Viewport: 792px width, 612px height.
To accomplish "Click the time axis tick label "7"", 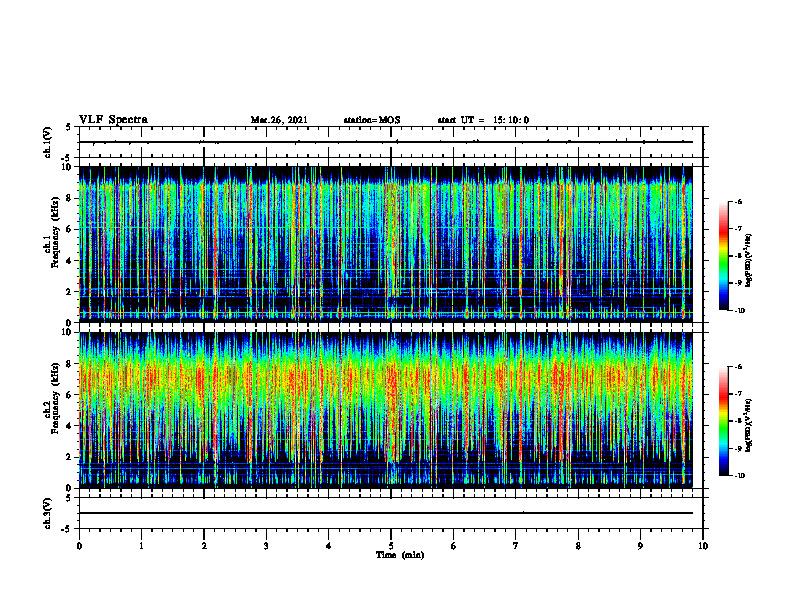I will (516, 546).
